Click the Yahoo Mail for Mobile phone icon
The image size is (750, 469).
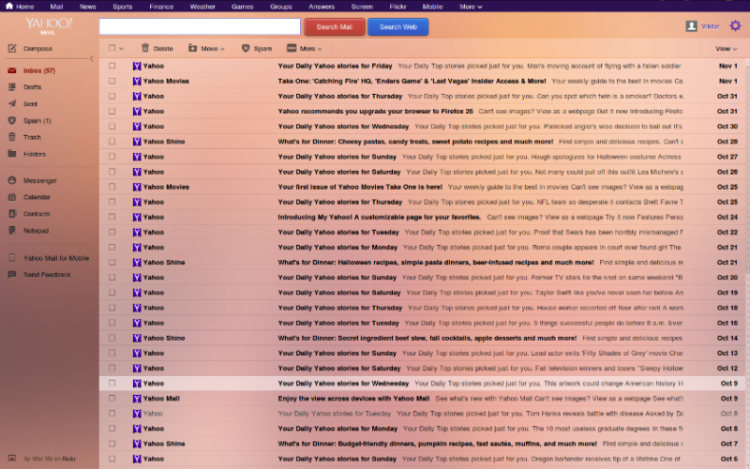pos(12,258)
